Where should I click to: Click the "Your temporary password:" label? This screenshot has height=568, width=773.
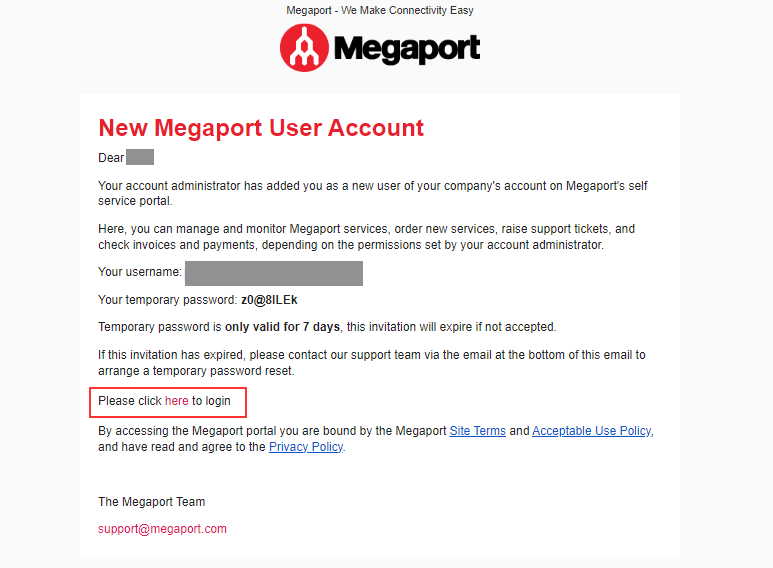[x=167, y=300]
